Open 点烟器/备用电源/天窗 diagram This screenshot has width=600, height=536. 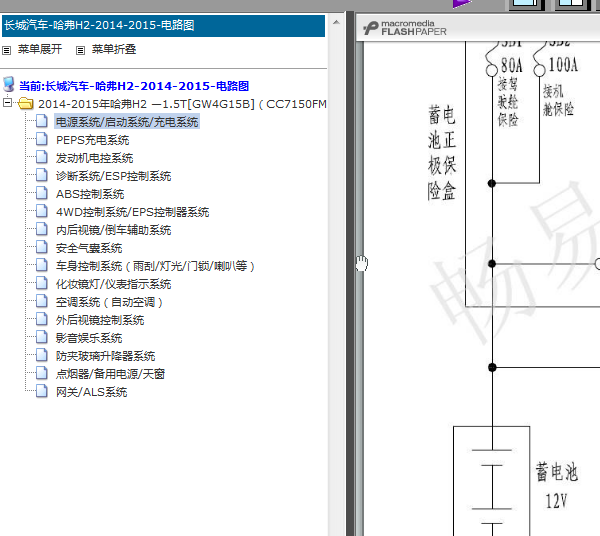pos(110,374)
